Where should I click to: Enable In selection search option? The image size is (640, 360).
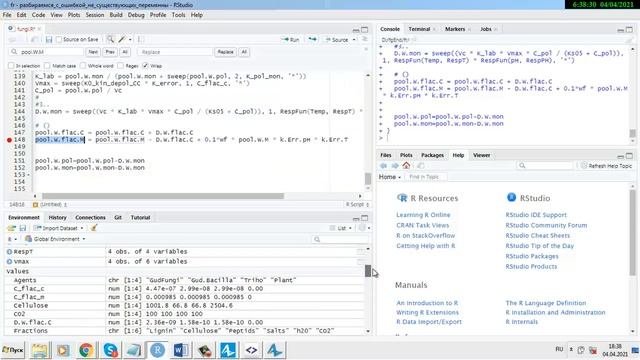tap(11, 66)
